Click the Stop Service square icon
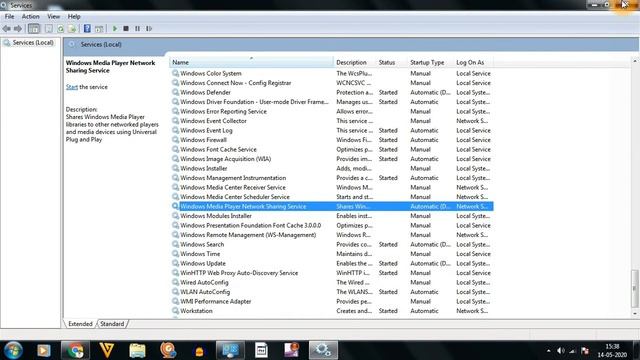Viewport: 640px width, 360px height. [x=126, y=29]
